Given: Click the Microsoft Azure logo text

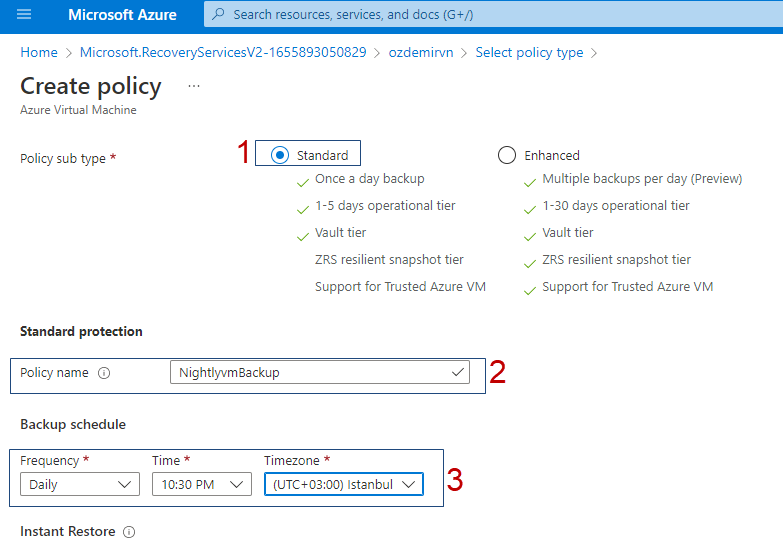Looking at the screenshot, I should pos(122,14).
